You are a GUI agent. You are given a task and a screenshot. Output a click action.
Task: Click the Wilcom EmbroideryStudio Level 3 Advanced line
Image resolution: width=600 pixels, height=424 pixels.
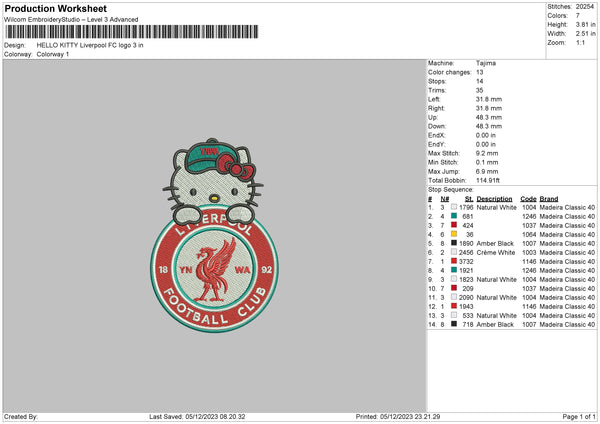click(x=71, y=20)
